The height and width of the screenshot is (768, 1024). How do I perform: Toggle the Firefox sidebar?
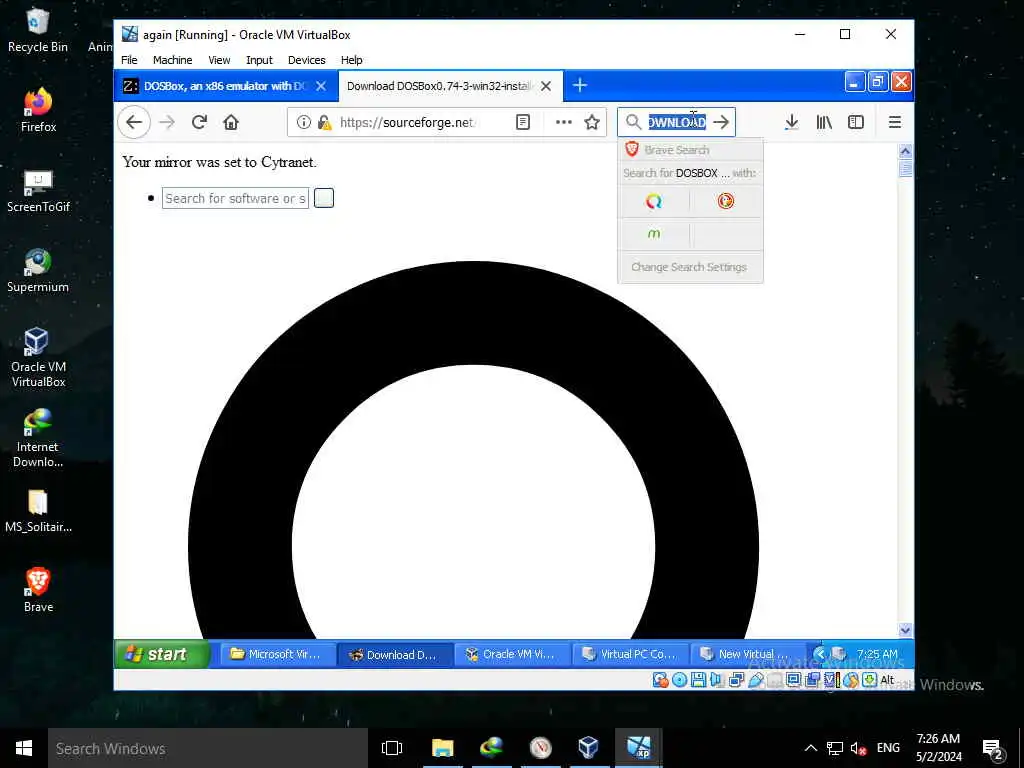click(856, 122)
